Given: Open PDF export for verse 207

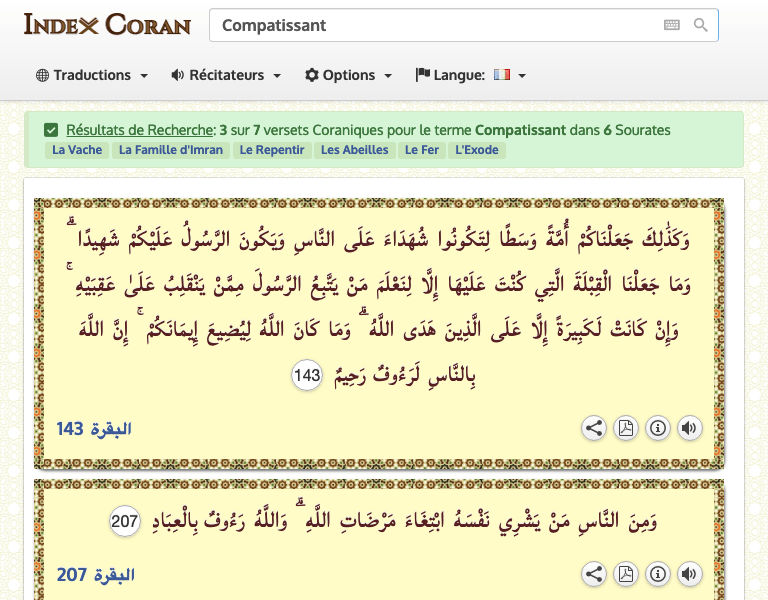Looking at the screenshot, I should [625, 574].
